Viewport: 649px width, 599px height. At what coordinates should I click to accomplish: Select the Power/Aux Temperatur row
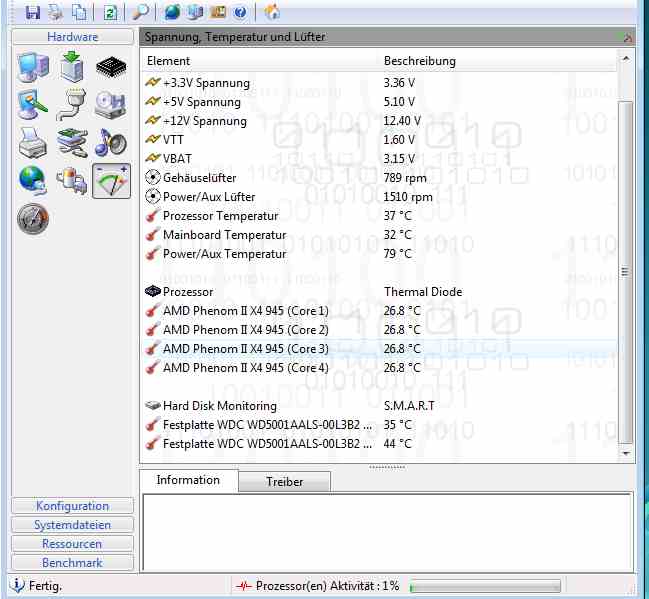[379, 254]
